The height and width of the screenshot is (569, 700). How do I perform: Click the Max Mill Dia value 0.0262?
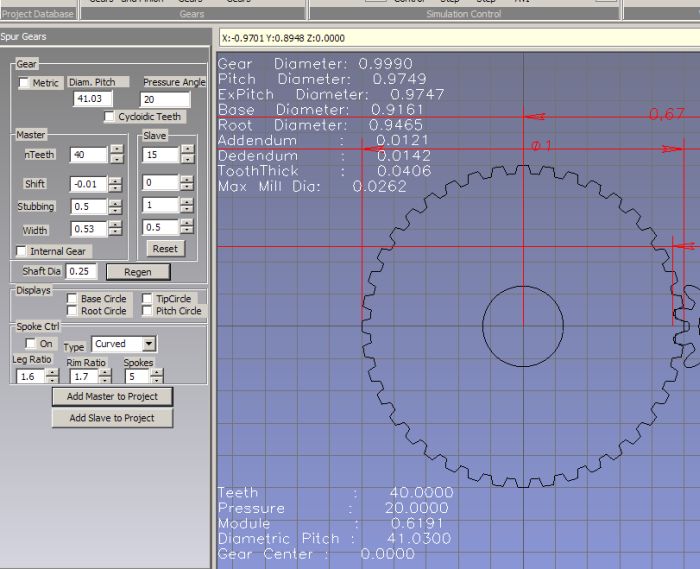pyautogui.click(x=380, y=187)
